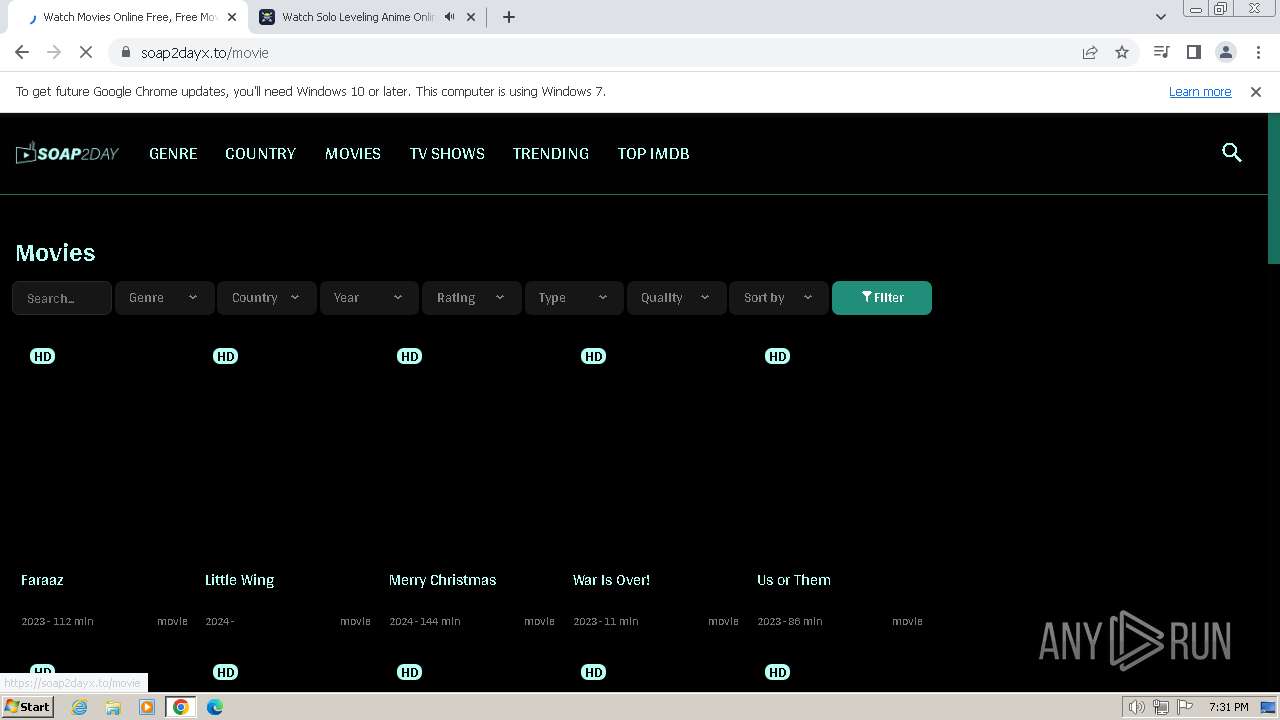Viewport: 1280px width, 720px height.
Task: Open TOP IMDB page
Action: pos(653,153)
